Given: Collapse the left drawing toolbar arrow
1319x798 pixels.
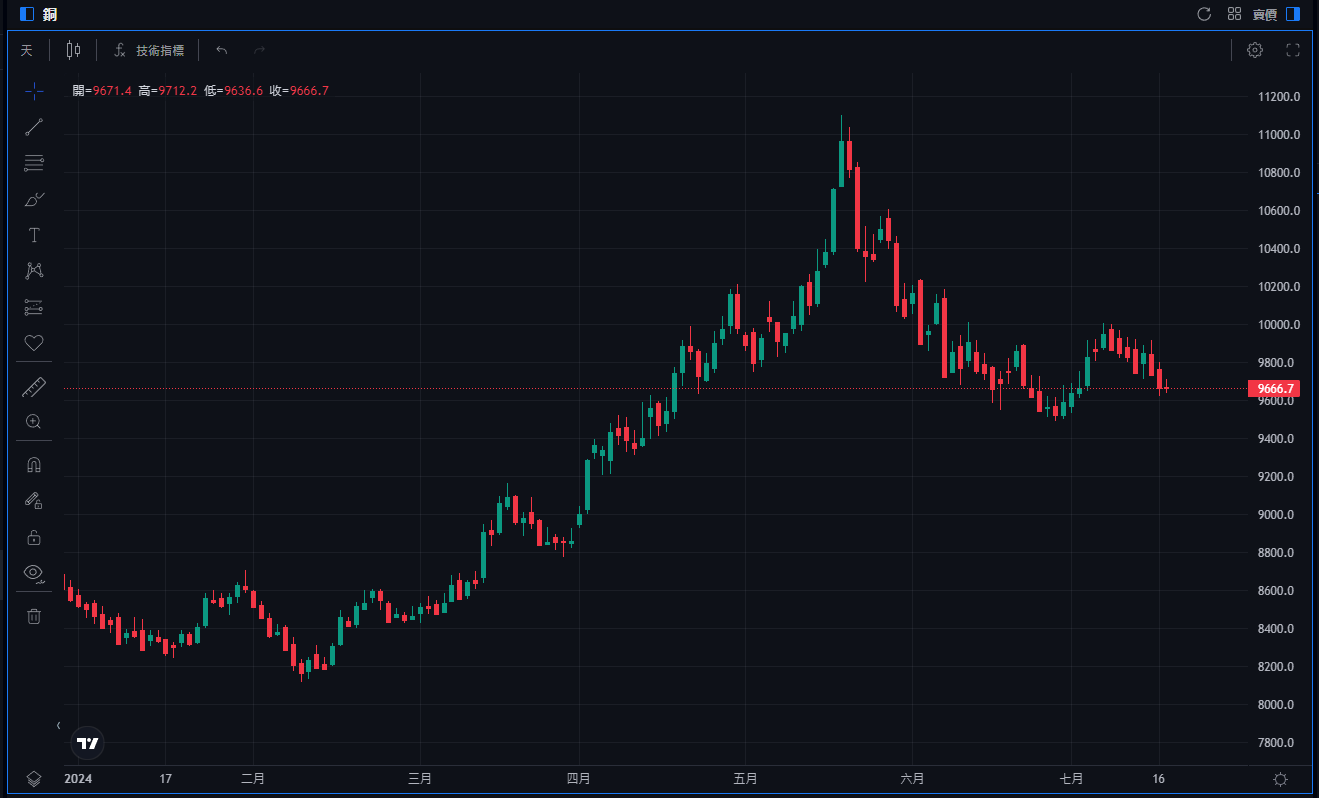Looking at the screenshot, I should coord(58,725).
